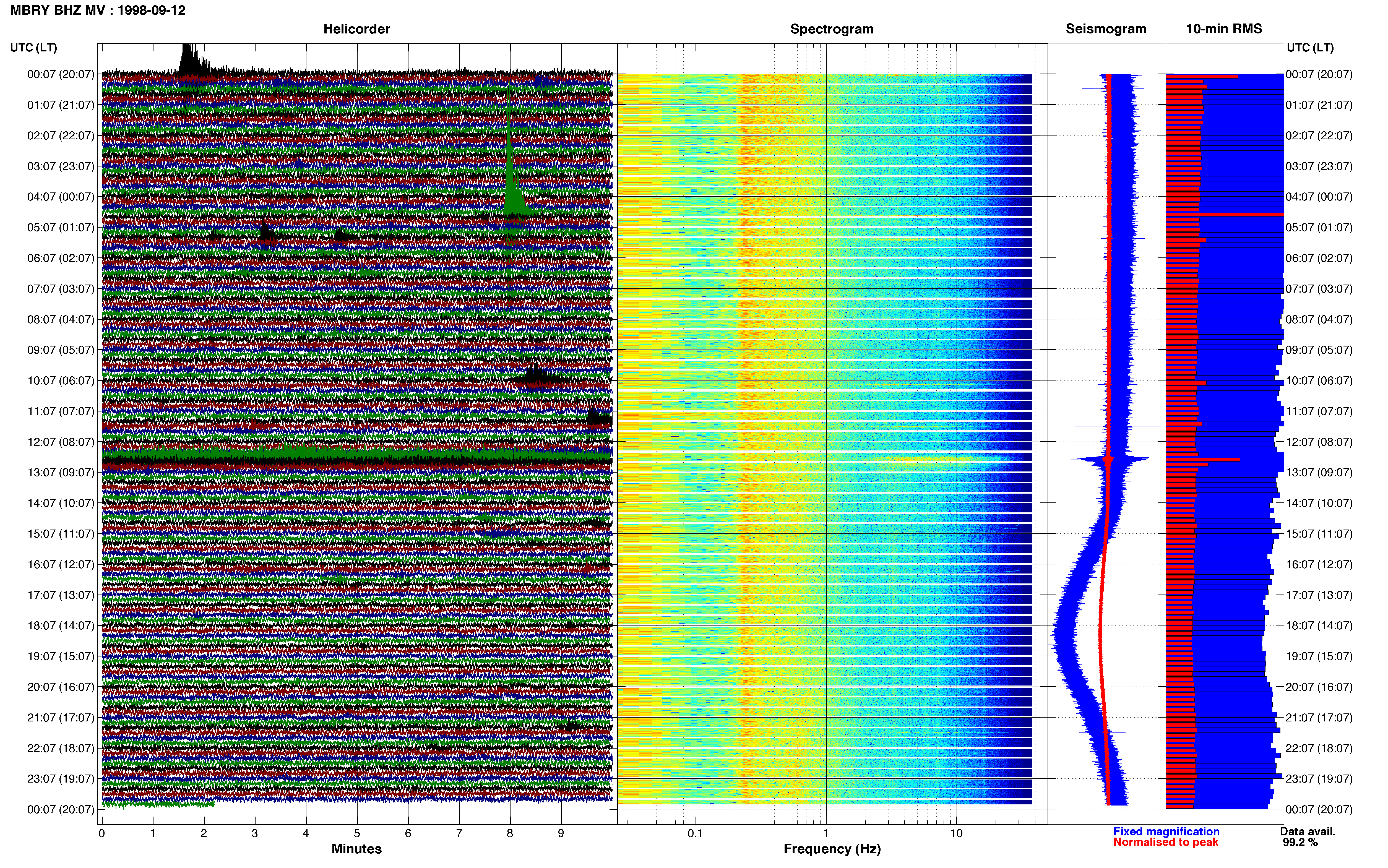Screen dimensions: 1388x868
Task: Select the 'Helicorder' panel heading
Action: [x=356, y=29]
